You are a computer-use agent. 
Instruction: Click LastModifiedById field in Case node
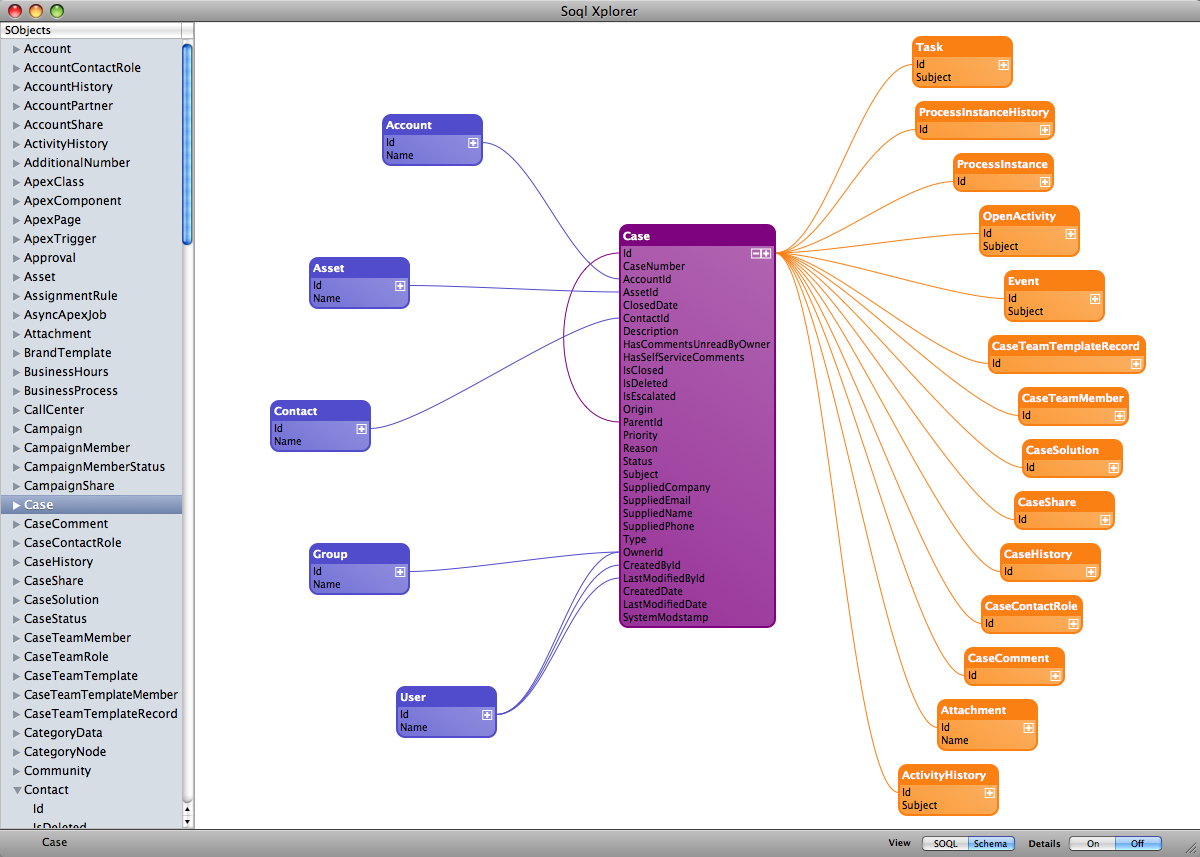point(664,579)
